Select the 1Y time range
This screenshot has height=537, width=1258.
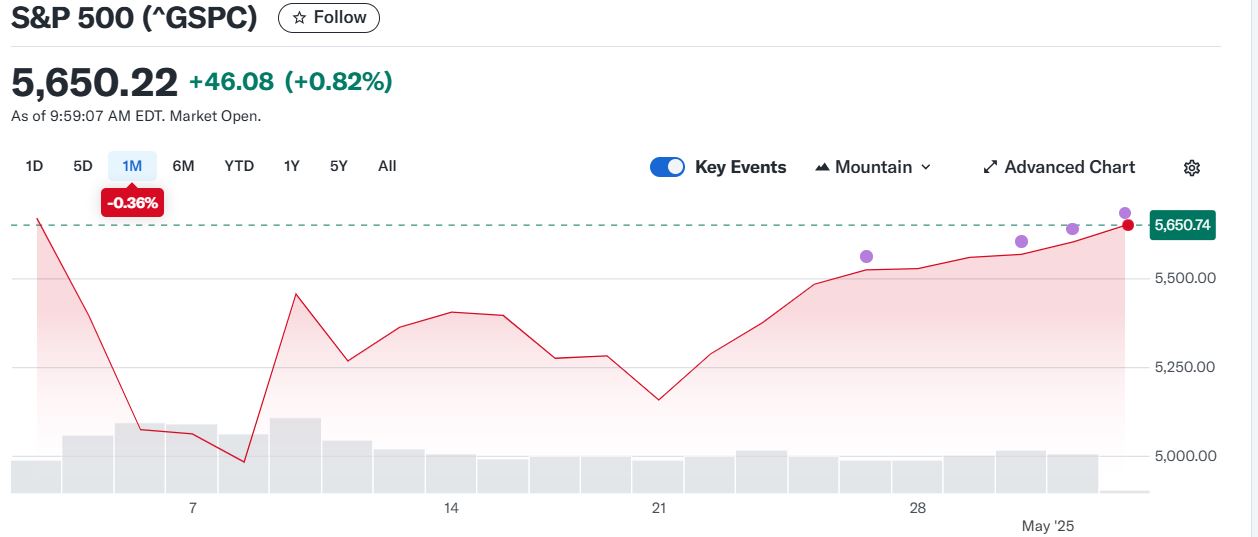(291, 166)
